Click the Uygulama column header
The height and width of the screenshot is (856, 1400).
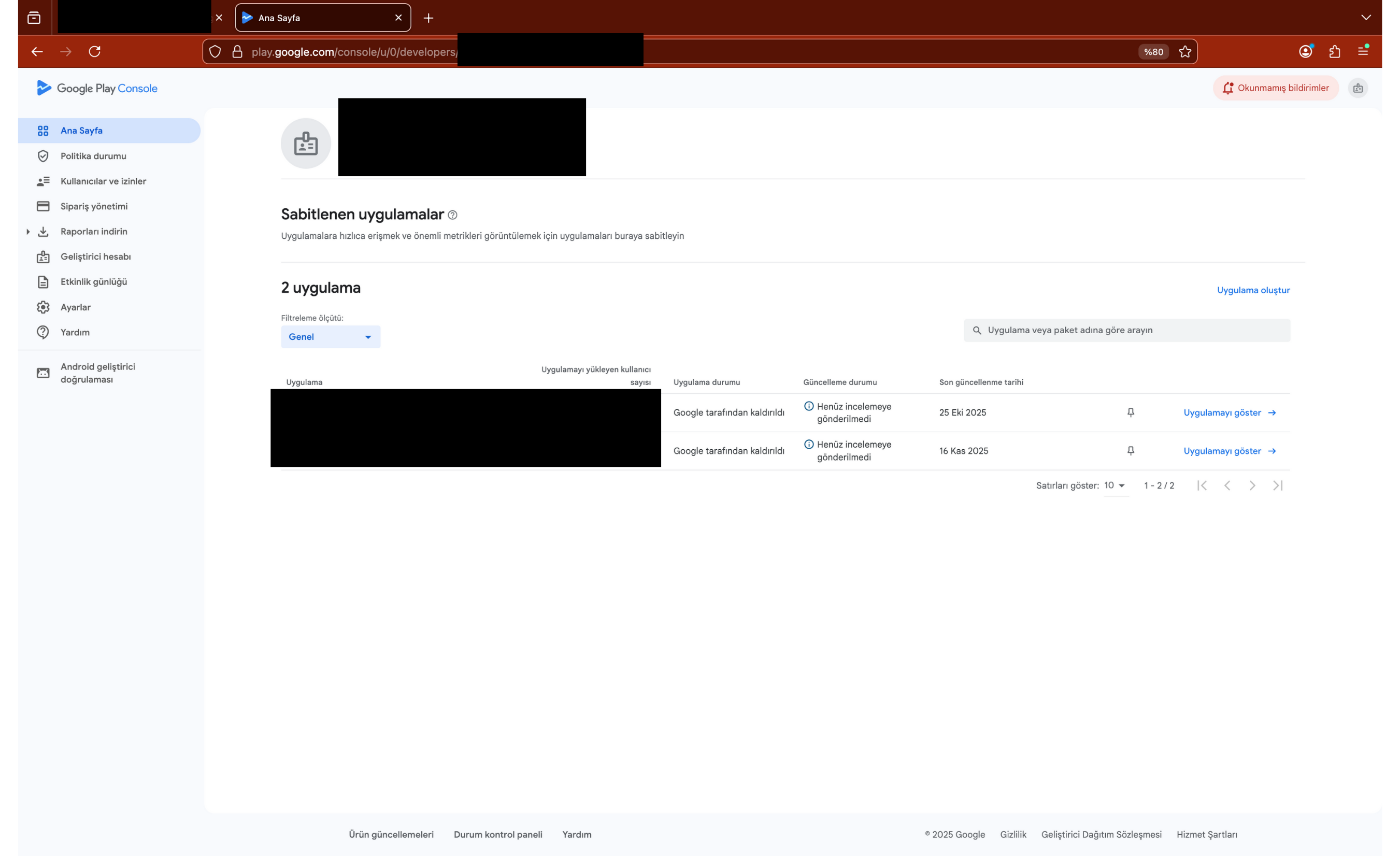(304, 382)
